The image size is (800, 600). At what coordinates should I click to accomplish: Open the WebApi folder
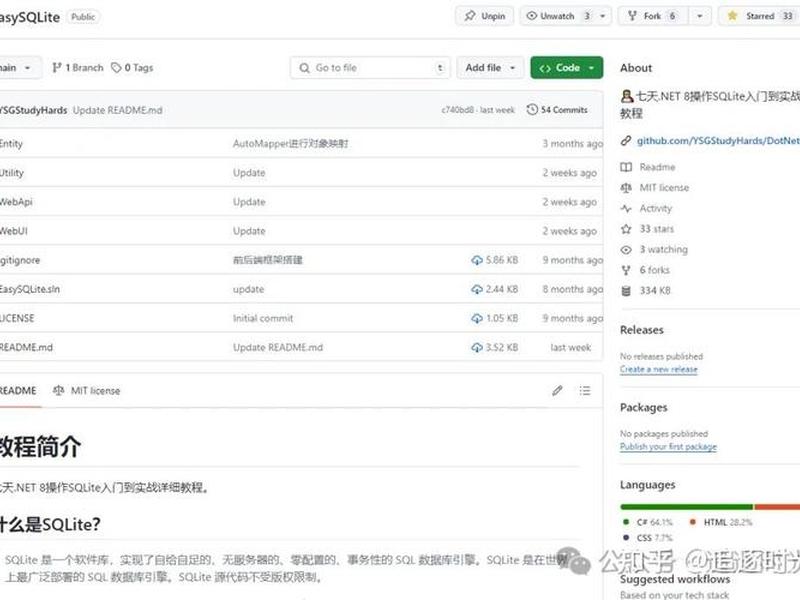[16, 202]
